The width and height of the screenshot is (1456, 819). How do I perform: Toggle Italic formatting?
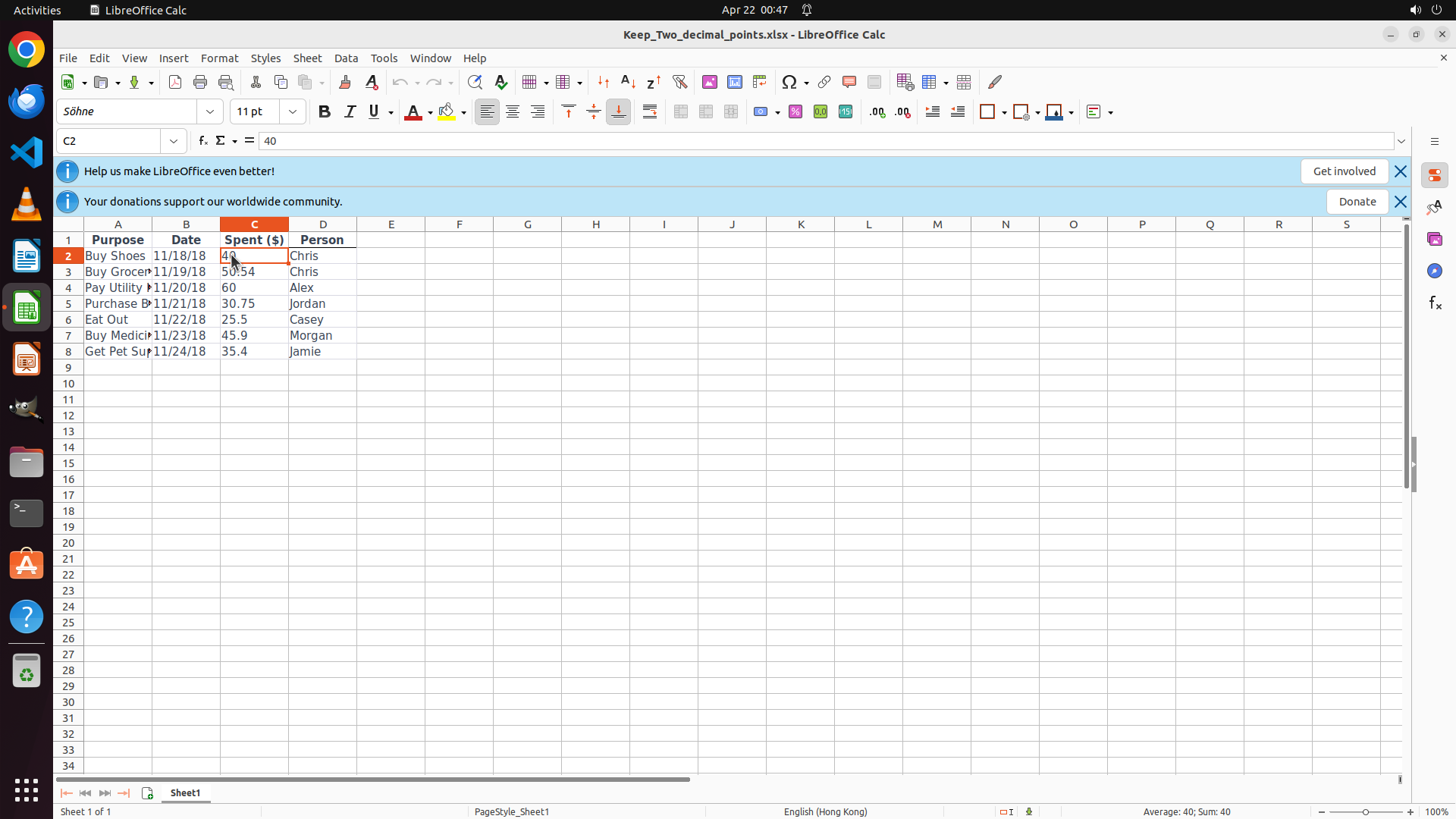(350, 111)
